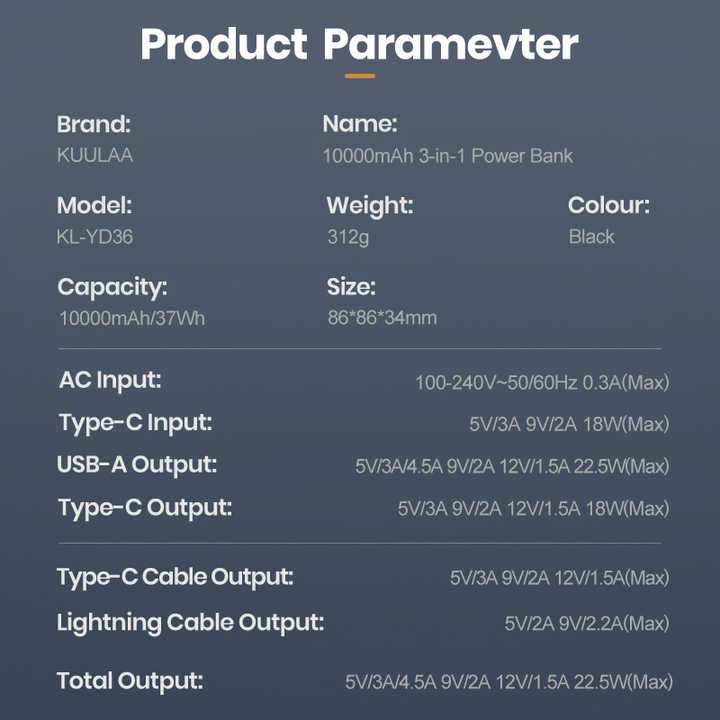This screenshot has height=720, width=720.
Task: Click the Product Paramevter heading
Action: (x=359, y=44)
